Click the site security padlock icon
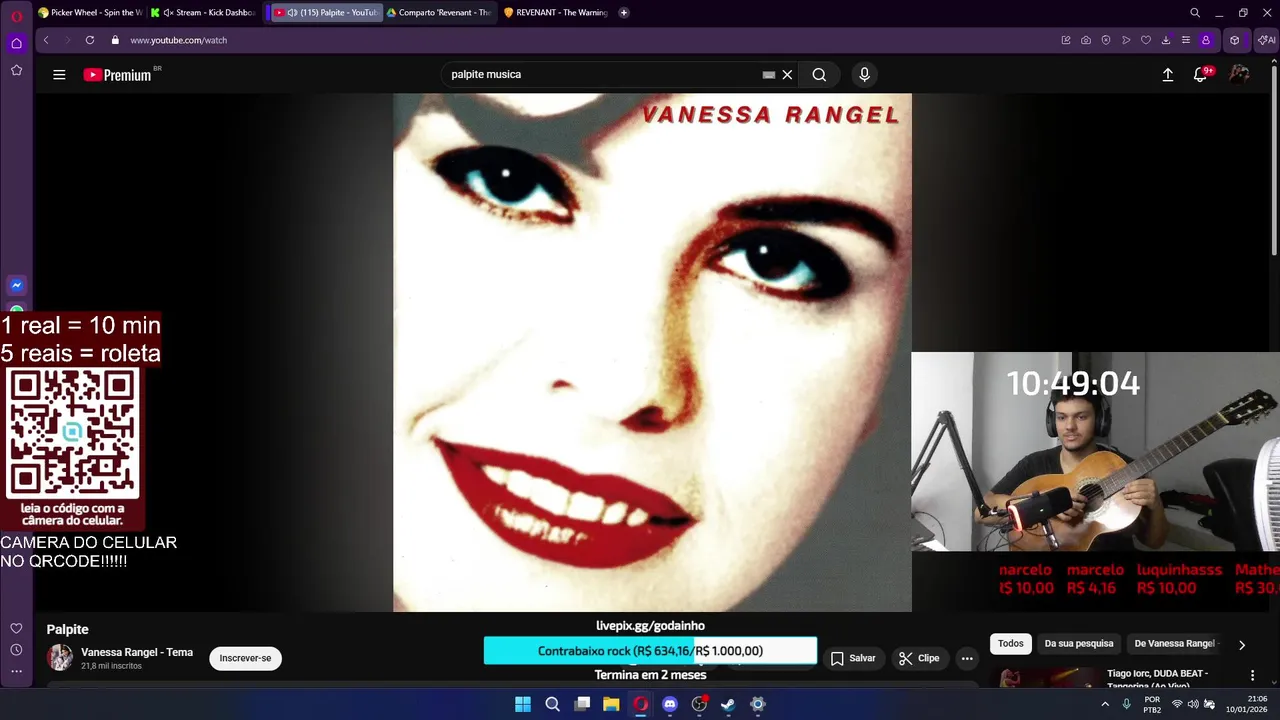Viewport: 1280px width, 720px height. pos(115,40)
